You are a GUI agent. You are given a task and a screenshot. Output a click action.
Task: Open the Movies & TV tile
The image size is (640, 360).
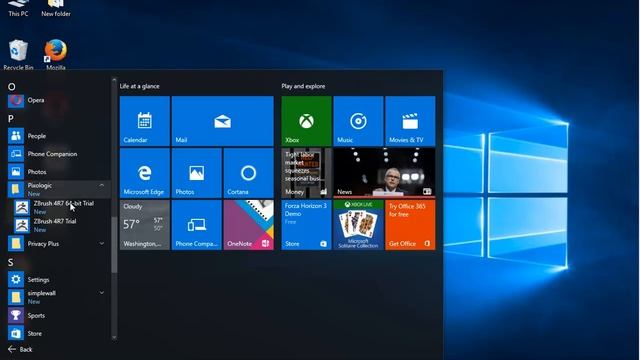410,121
